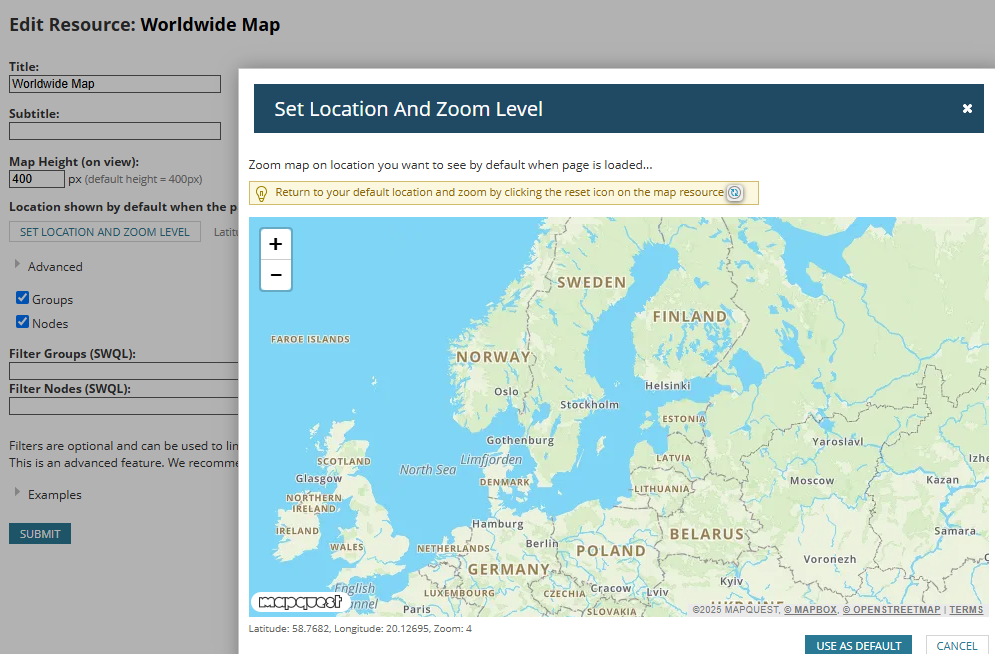This screenshot has width=995, height=654.
Task: Click the Belarus label on the map
Action: pyautogui.click(x=707, y=534)
